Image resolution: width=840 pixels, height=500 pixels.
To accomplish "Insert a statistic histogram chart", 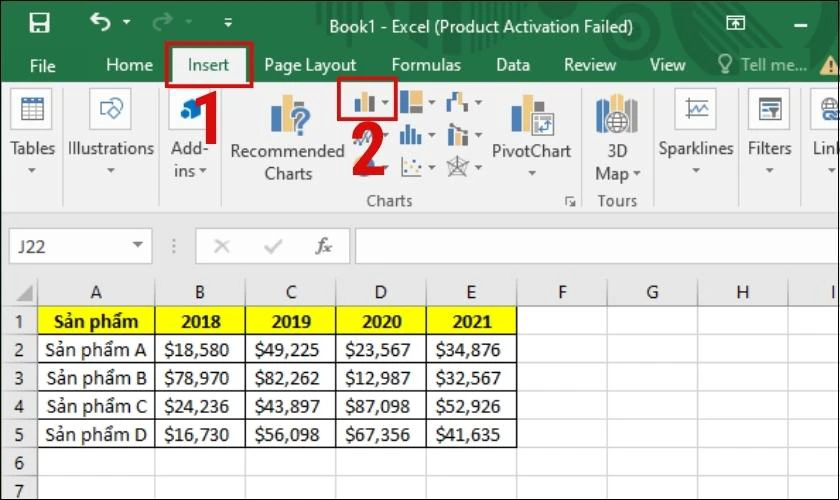I will point(417,135).
